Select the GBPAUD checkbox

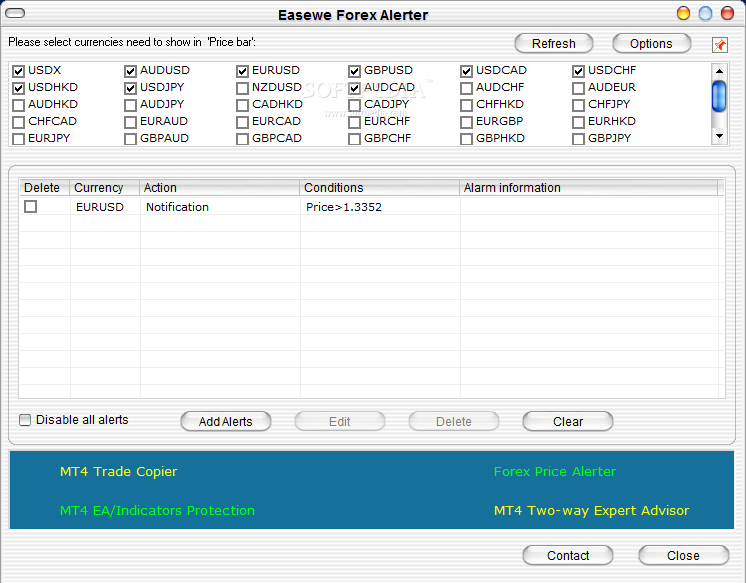(x=130, y=139)
